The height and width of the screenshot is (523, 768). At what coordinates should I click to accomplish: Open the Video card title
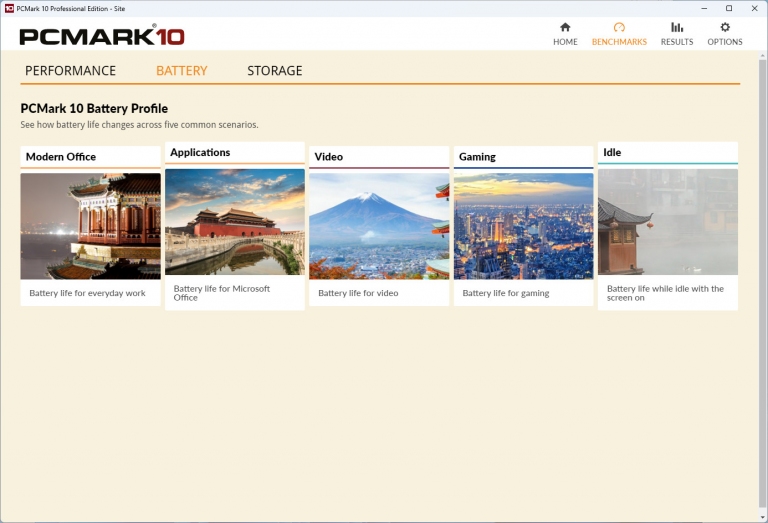click(329, 157)
